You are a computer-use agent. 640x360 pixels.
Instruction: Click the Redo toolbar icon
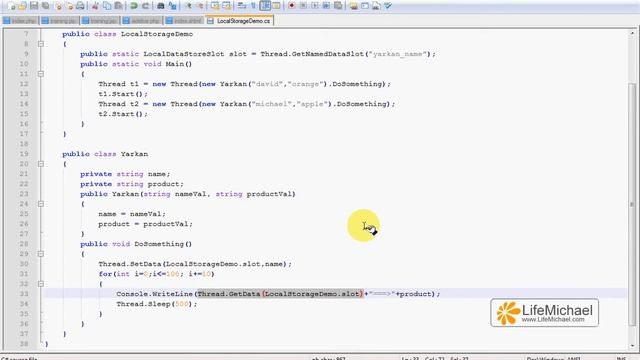click(145, 6)
